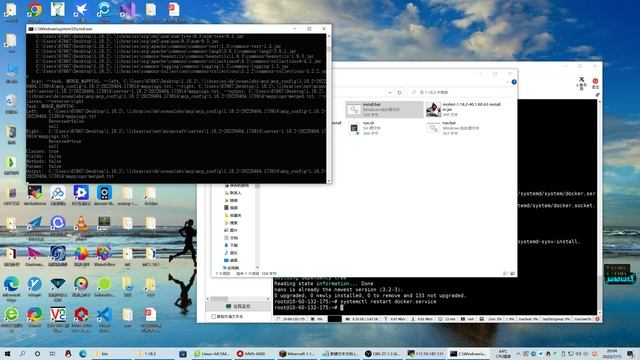
Task: Open the blue speaker app desktop icon
Action: coord(104,195)
